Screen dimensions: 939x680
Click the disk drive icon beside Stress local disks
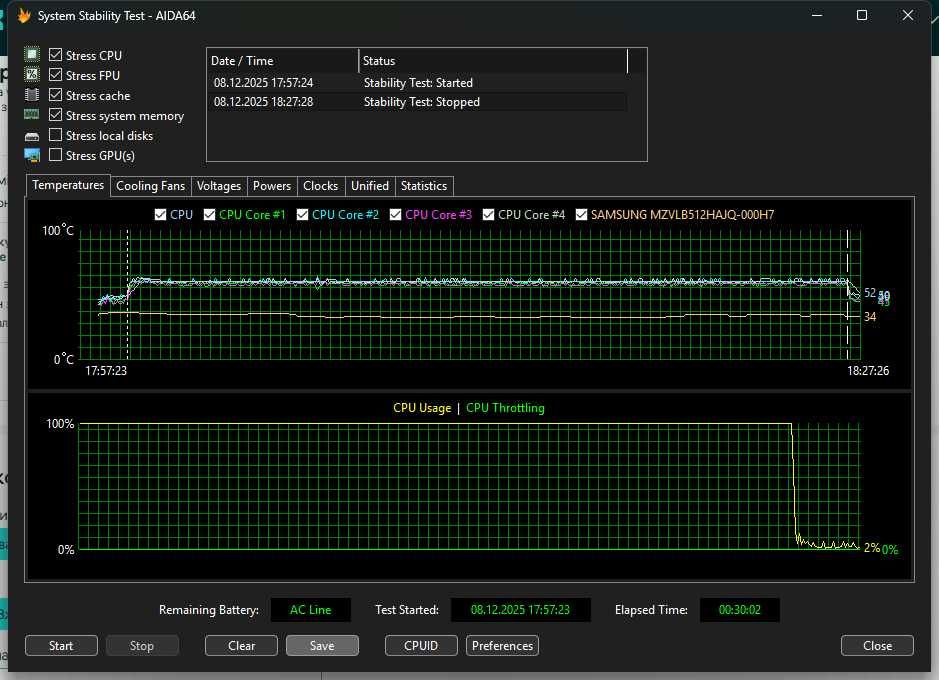tap(32, 135)
